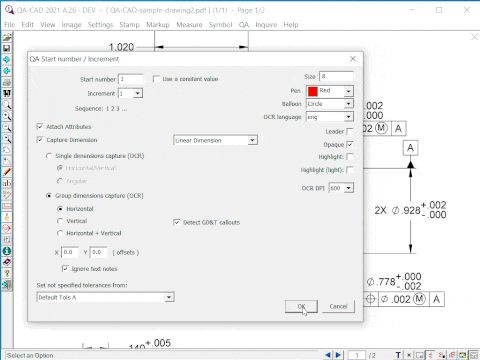Click the zoom in magnifier icon
Image resolution: width=480 pixels, height=360 pixels.
click(7, 116)
